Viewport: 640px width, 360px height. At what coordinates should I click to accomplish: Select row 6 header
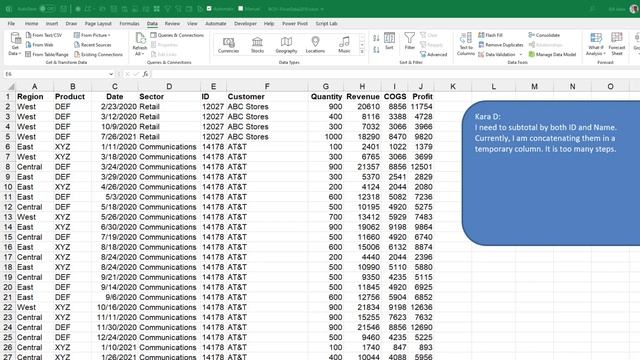[8, 147]
